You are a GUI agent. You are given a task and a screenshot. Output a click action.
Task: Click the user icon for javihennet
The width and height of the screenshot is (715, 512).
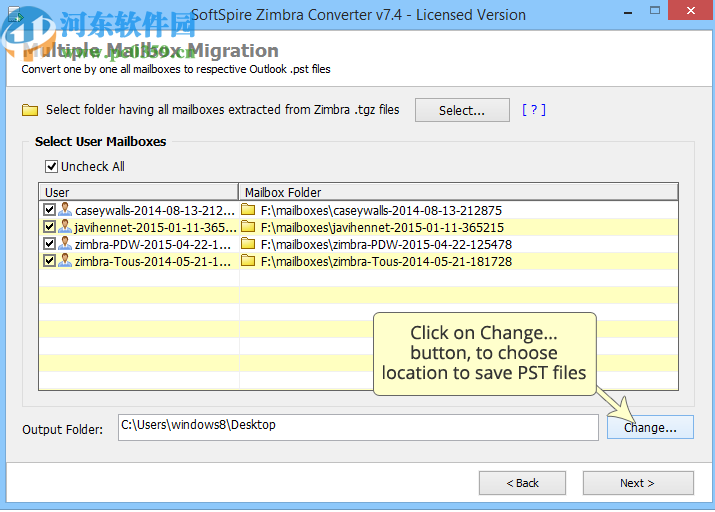tap(65, 227)
